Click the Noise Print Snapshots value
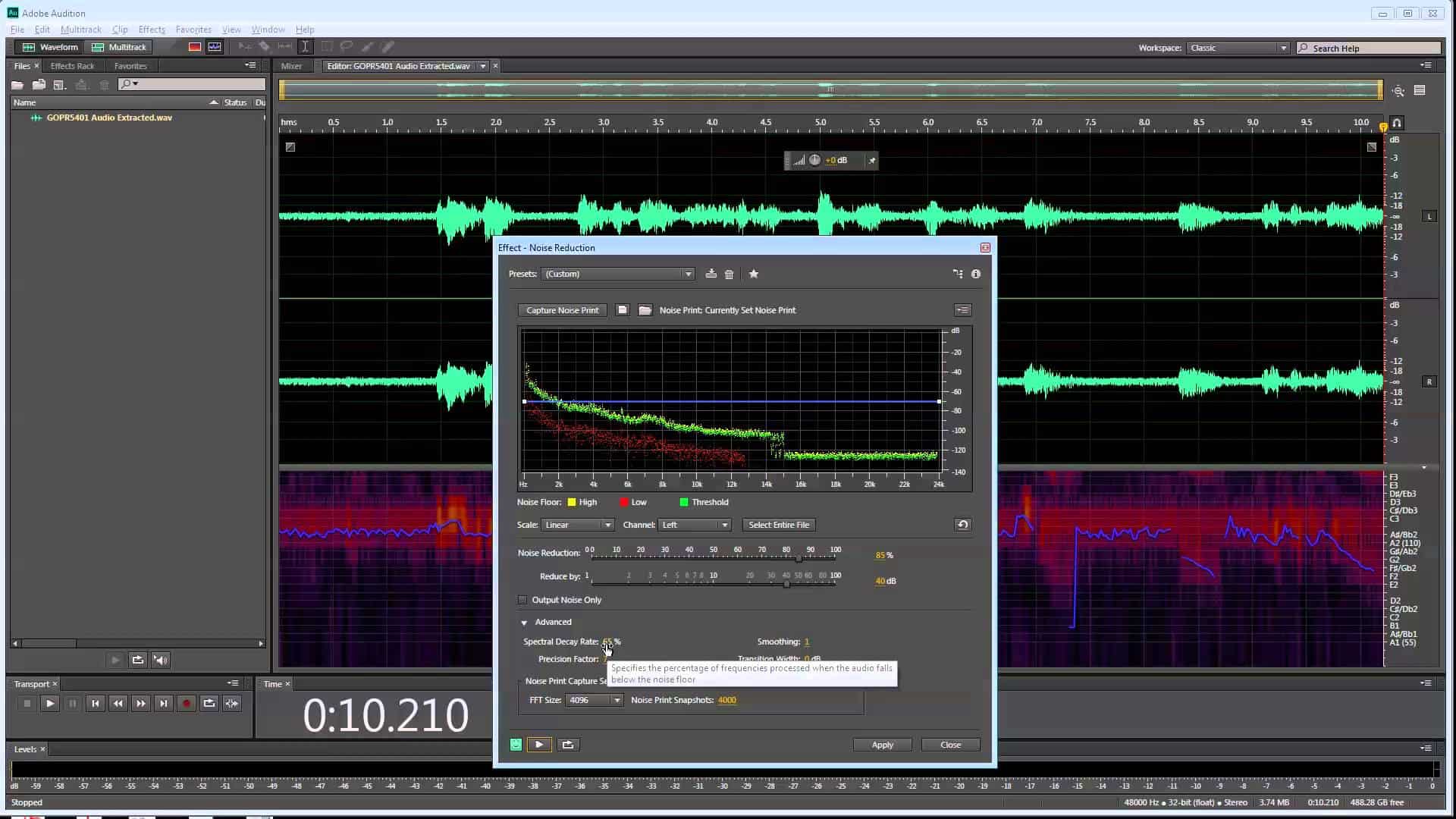The width and height of the screenshot is (1456, 819). (726, 700)
